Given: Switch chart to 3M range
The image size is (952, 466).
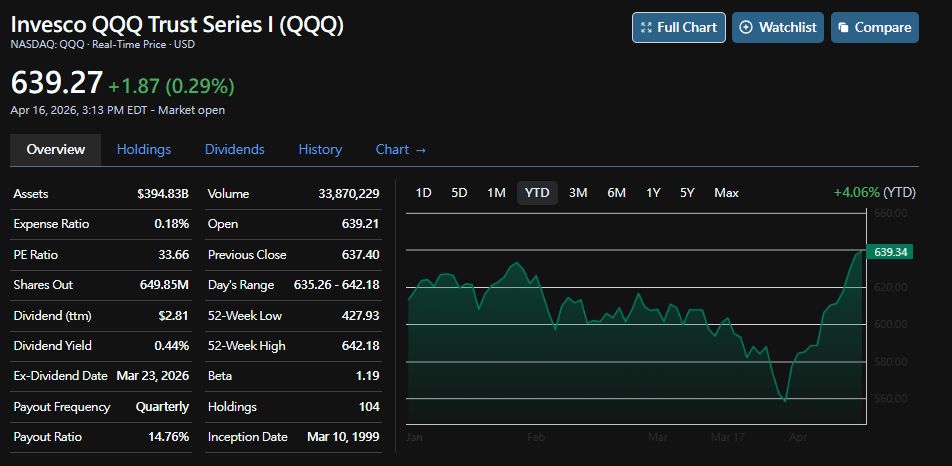Looking at the screenshot, I should [x=578, y=192].
